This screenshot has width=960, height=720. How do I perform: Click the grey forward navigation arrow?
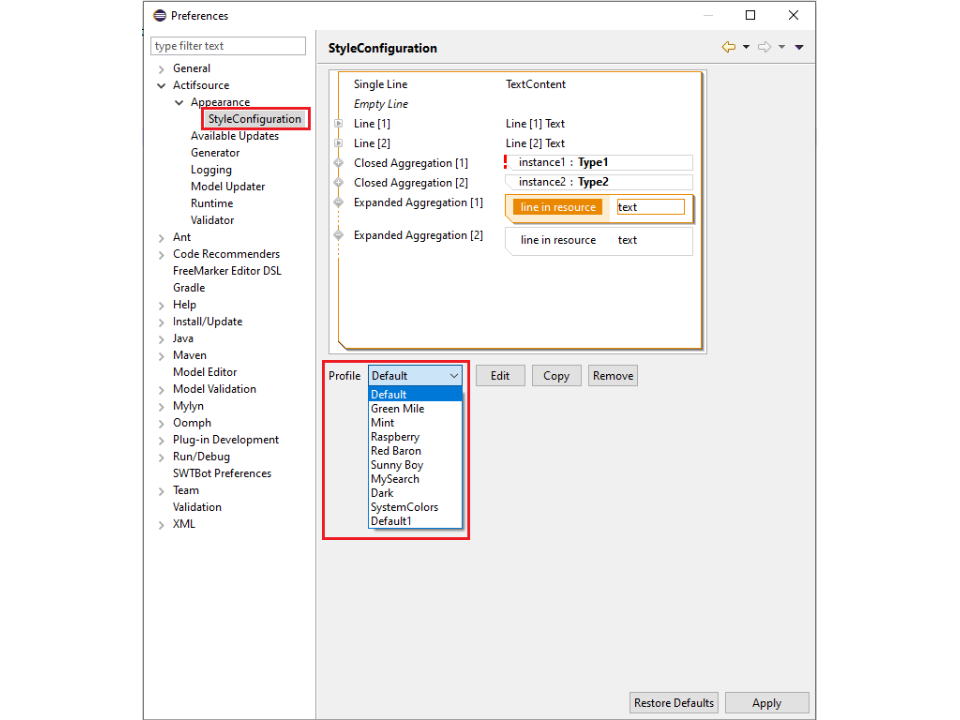point(764,47)
